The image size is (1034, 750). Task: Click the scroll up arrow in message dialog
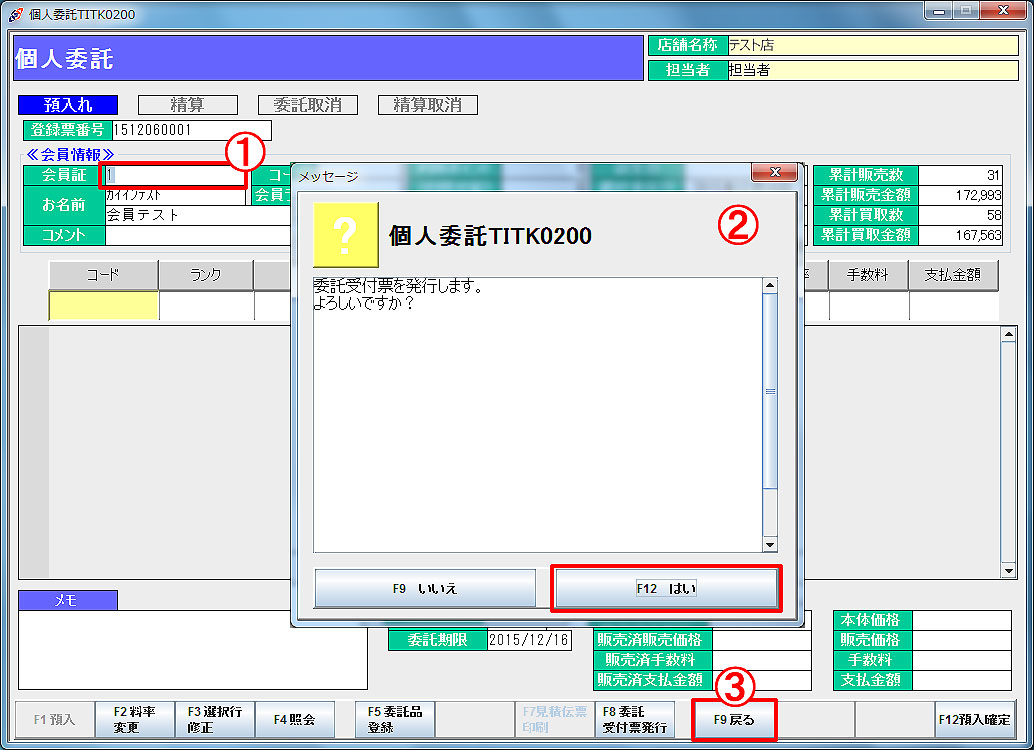pos(770,285)
